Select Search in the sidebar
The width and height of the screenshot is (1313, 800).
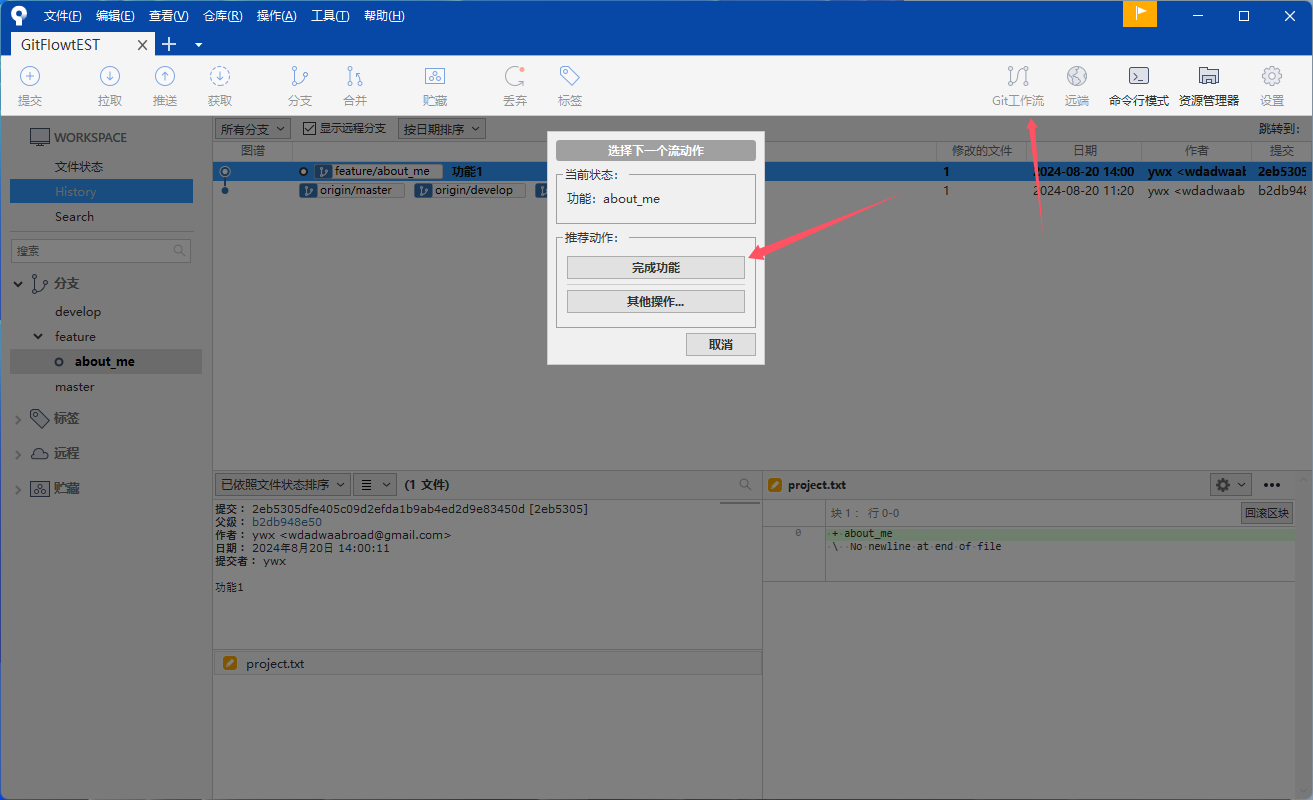(x=74, y=217)
